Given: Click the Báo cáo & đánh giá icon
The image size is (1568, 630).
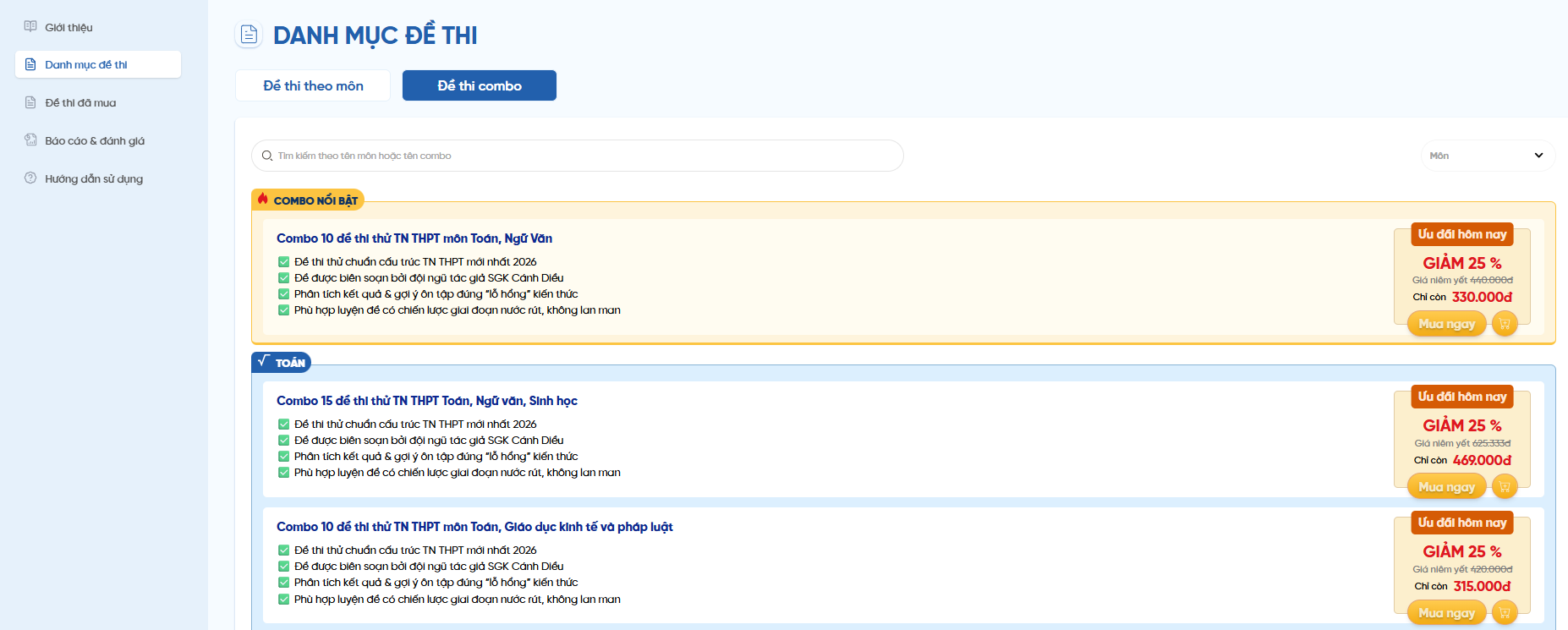Looking at the screenshot, I should [30, 140].
